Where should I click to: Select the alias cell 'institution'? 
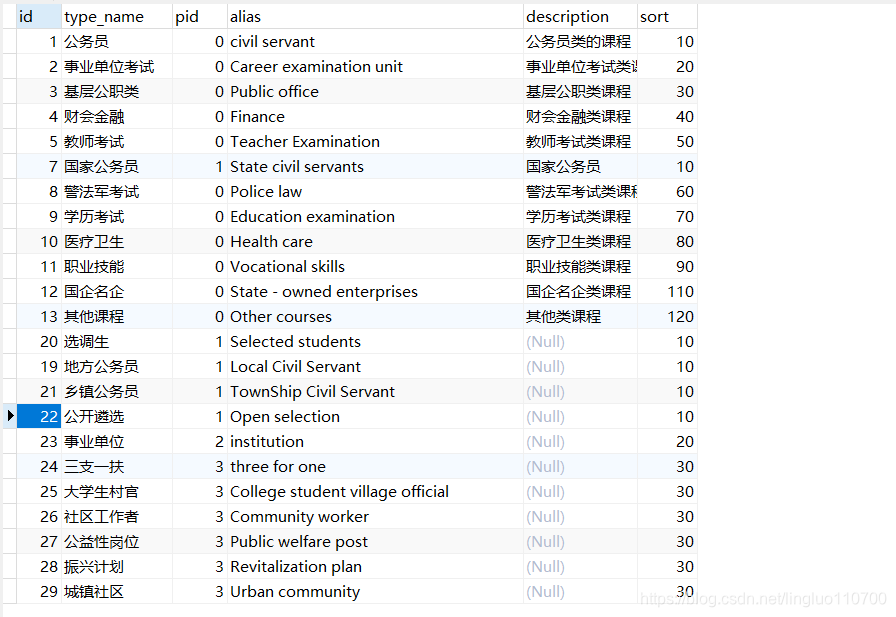point(375,442)
